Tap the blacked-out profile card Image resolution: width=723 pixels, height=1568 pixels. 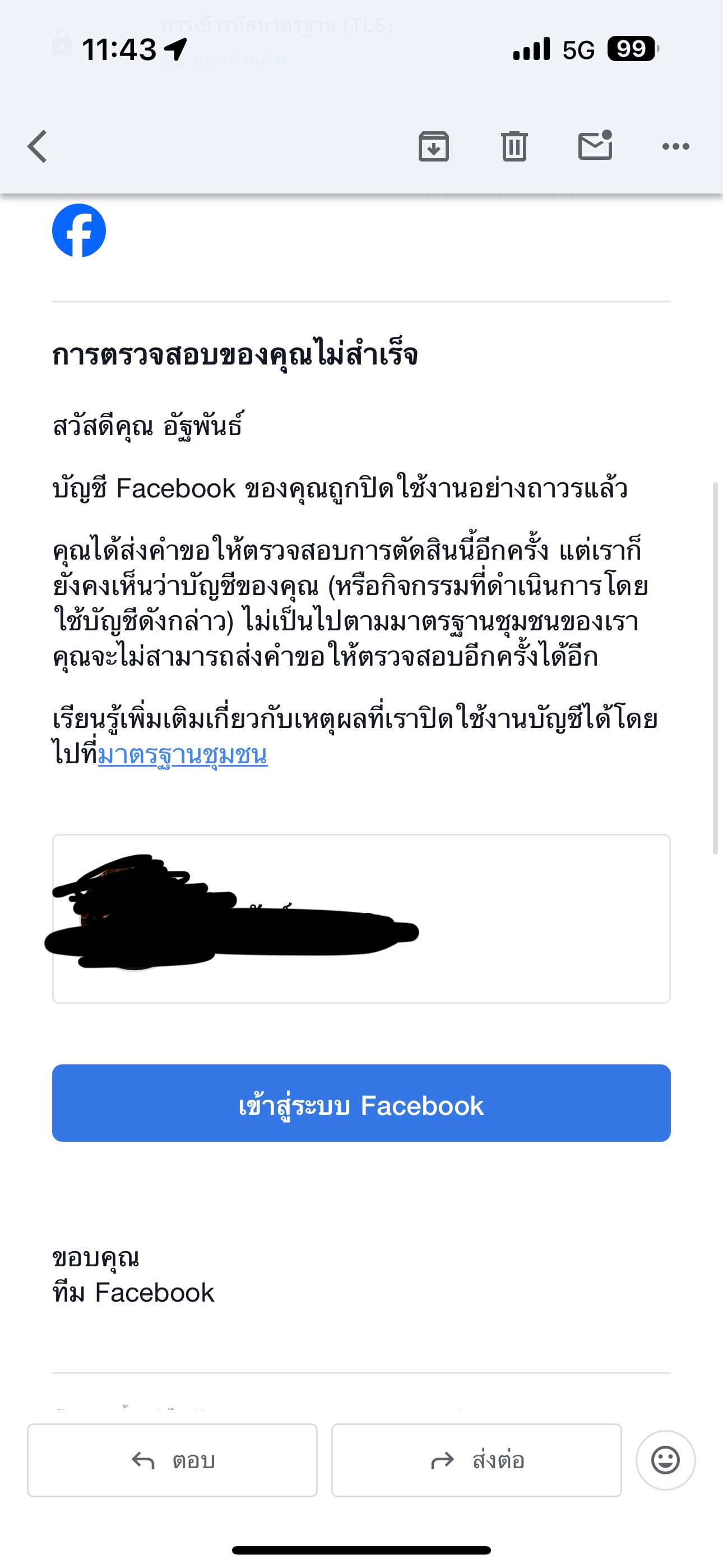pos(361,919)
